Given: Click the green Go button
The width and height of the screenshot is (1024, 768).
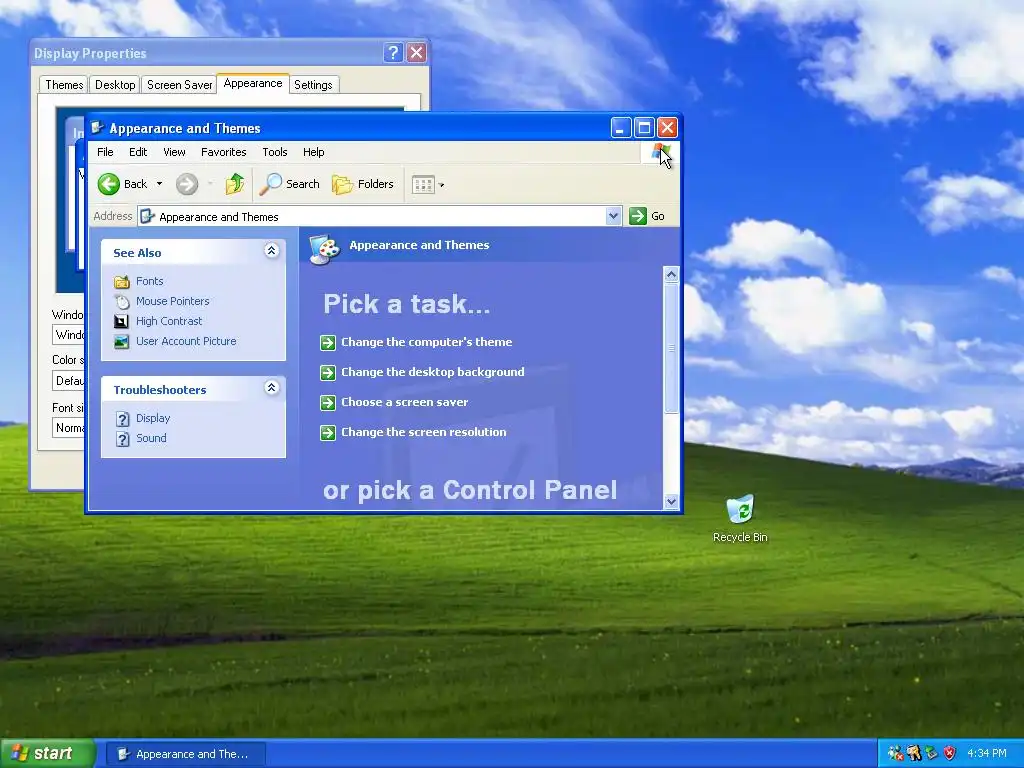Looking at the screenshot, I should click(x=647, y=216).
